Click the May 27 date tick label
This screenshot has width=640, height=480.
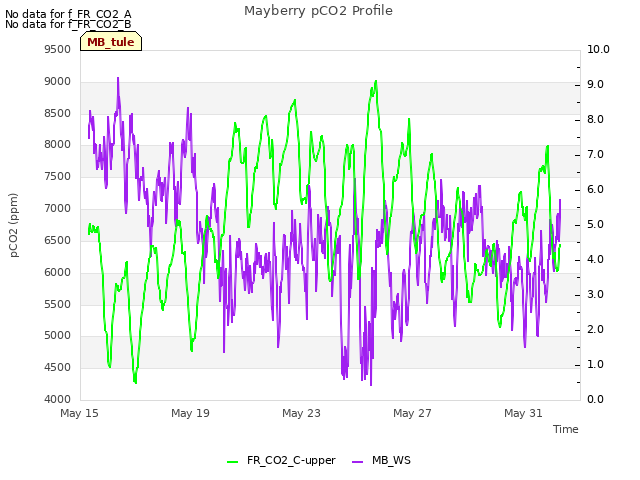[412, 413]
